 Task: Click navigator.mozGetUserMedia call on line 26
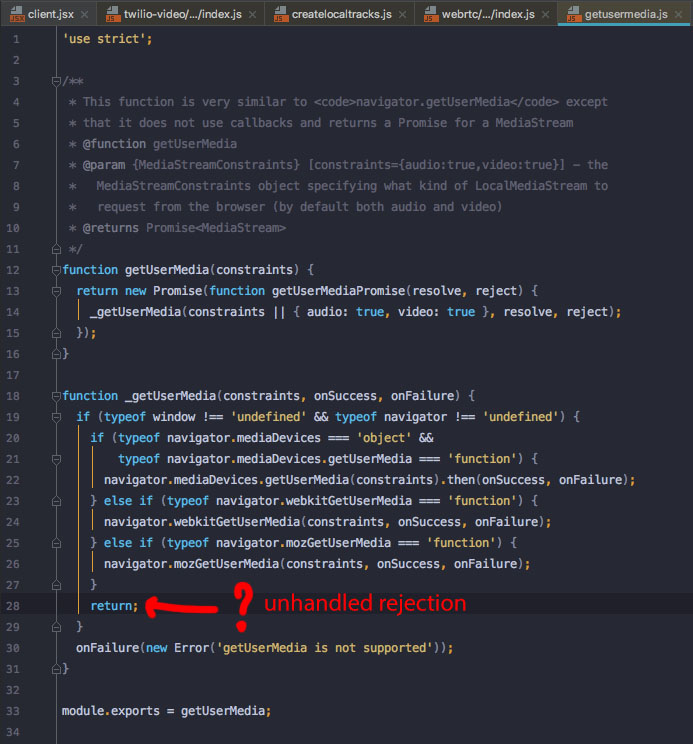coord(317,564)
